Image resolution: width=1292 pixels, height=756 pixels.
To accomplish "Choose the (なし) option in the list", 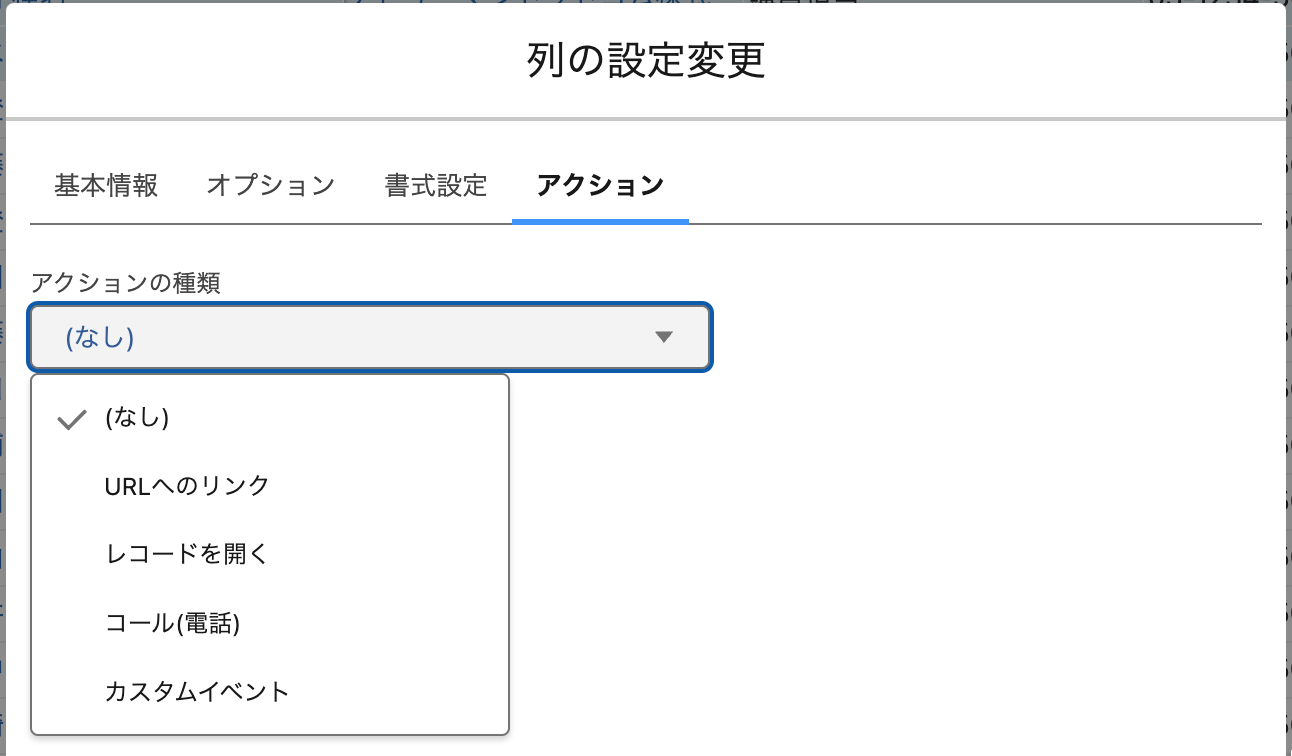I will click(x=137, y=419).
